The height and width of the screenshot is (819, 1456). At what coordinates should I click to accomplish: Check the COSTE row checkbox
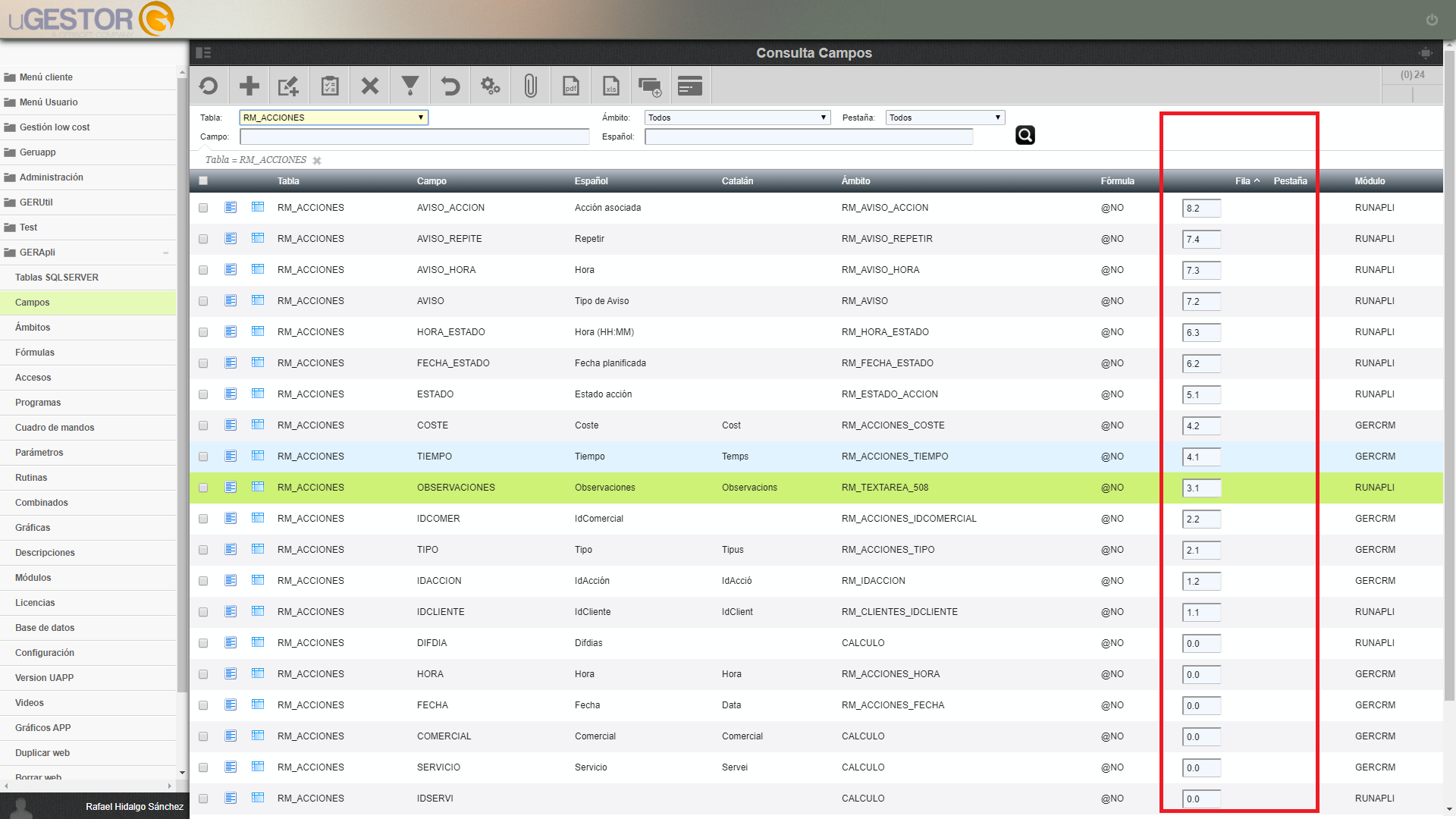[x=203, y=425]
